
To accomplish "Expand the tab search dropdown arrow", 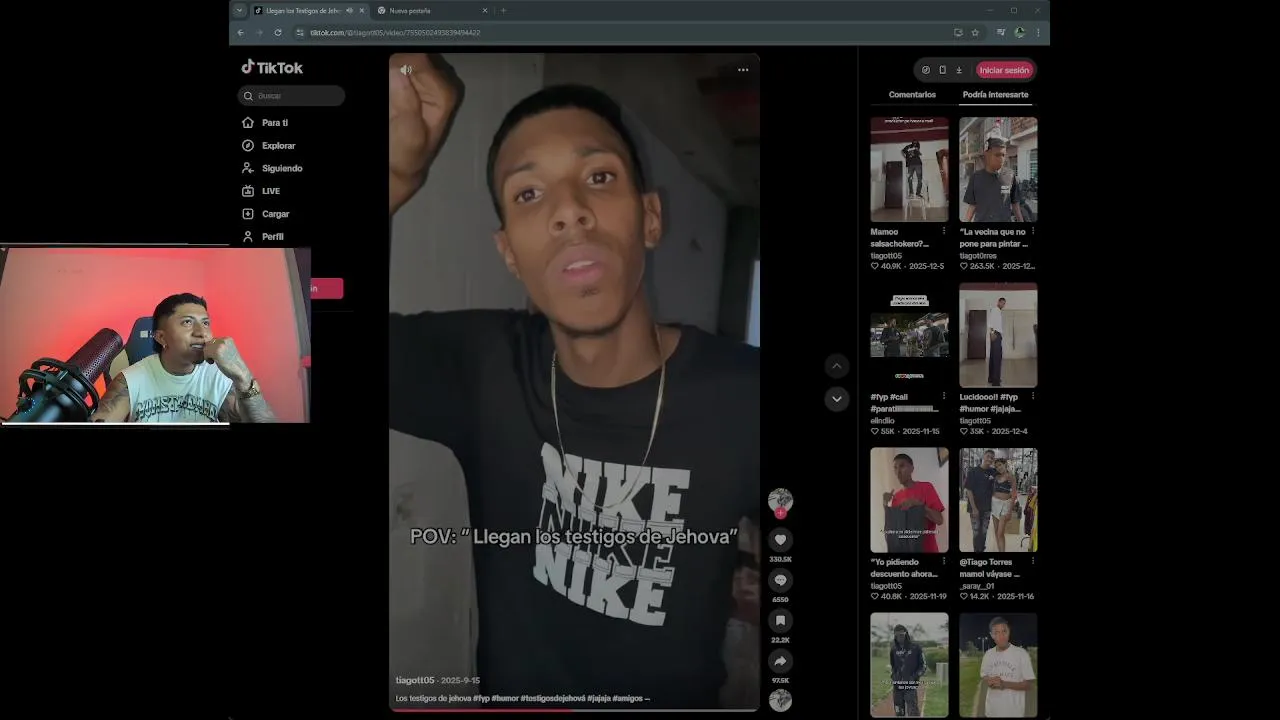I will click(239, 11).
